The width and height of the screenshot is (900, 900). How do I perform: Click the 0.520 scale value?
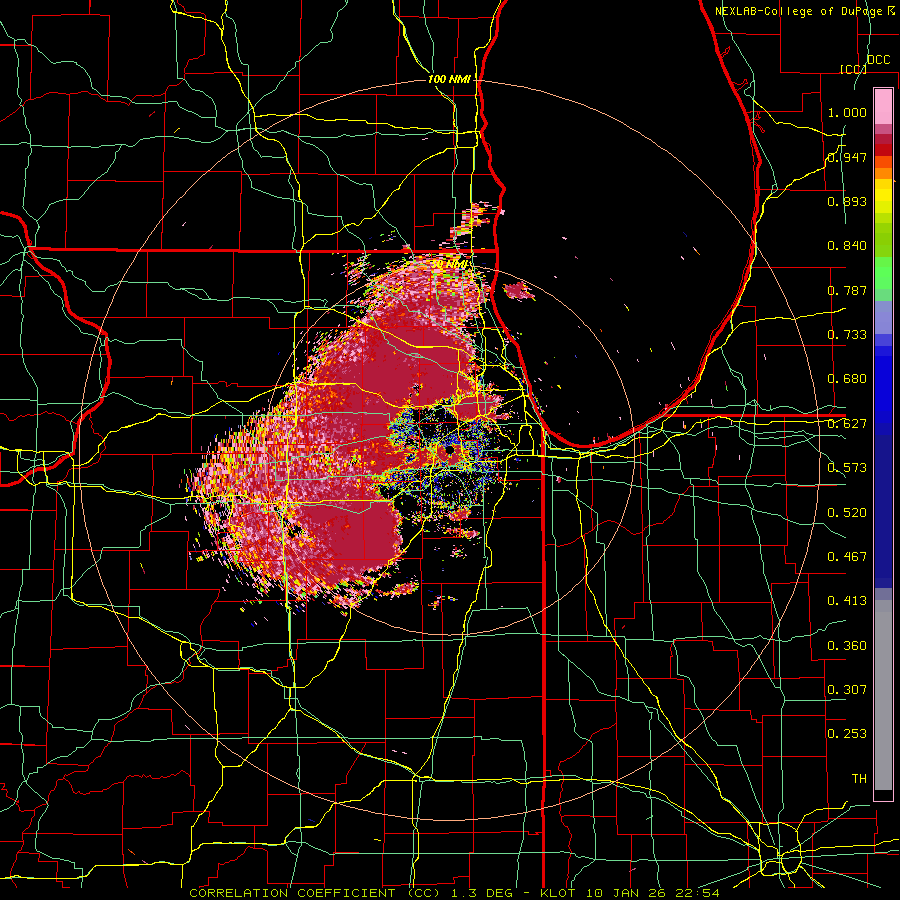pyautogui.click(x=847, y=513)
